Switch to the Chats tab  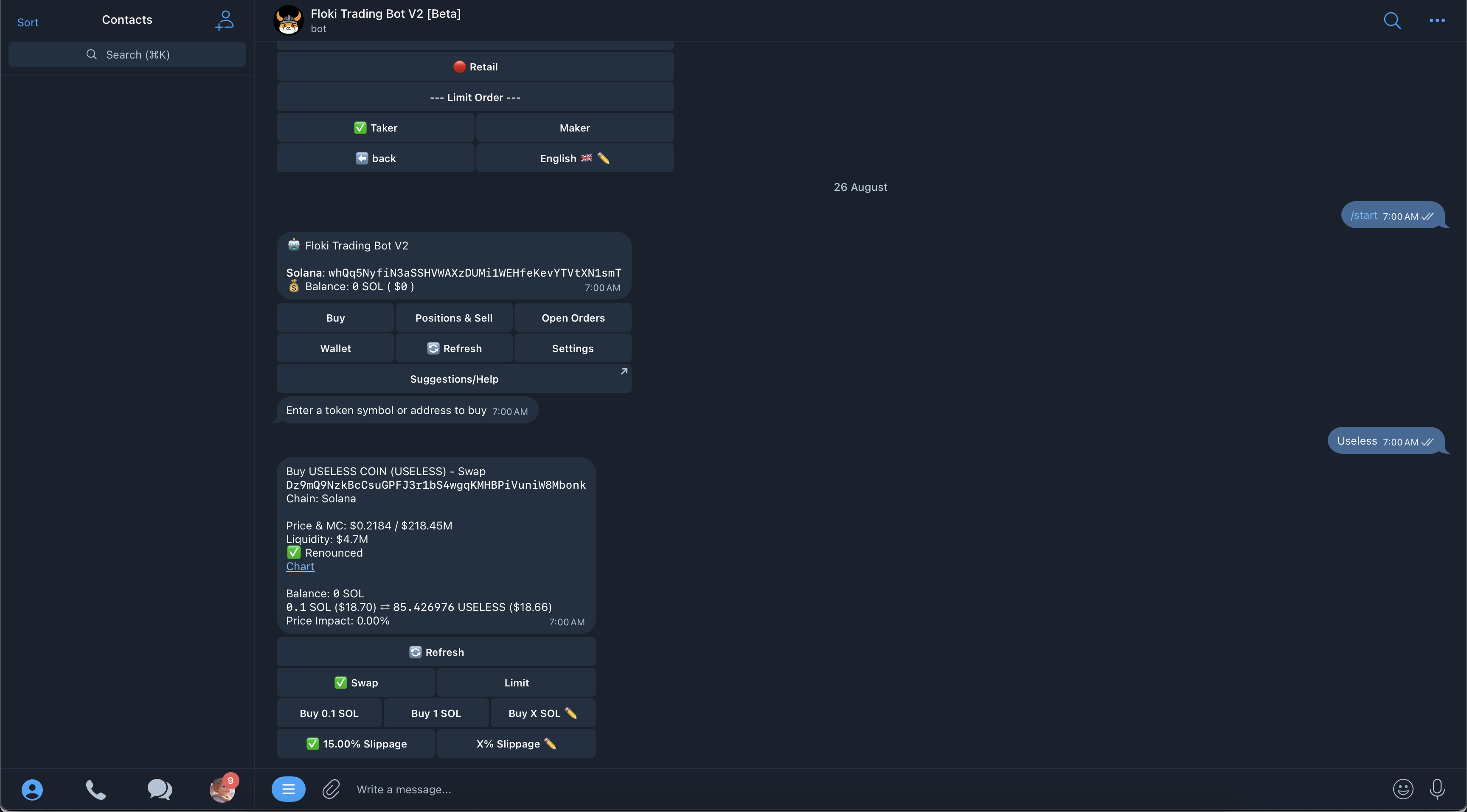[160, 789]
